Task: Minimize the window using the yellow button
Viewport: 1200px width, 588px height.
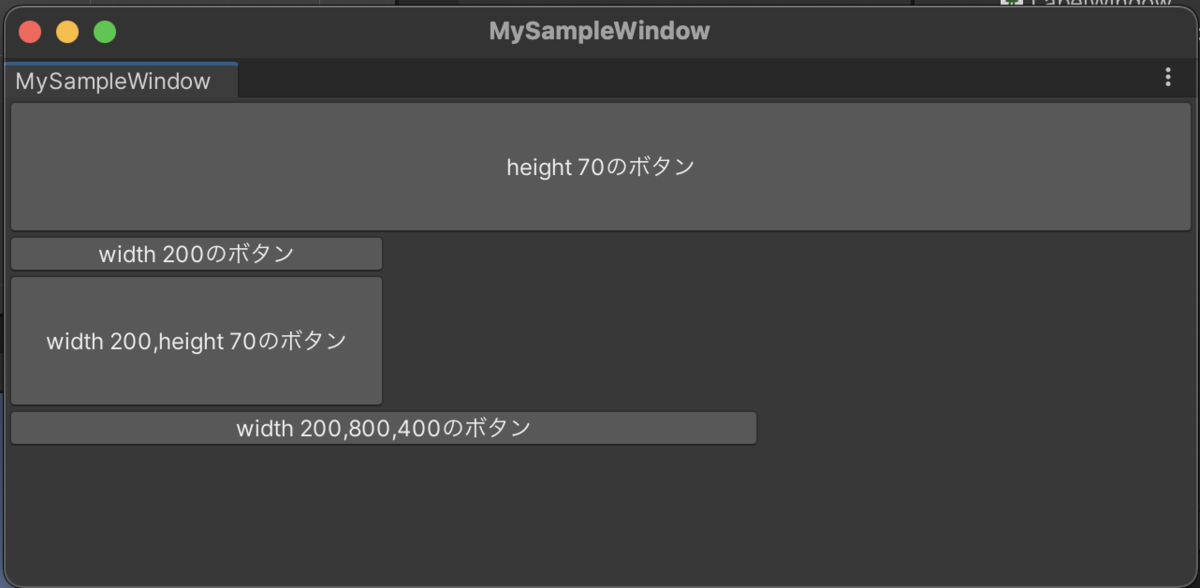Action: click(67, 32)
